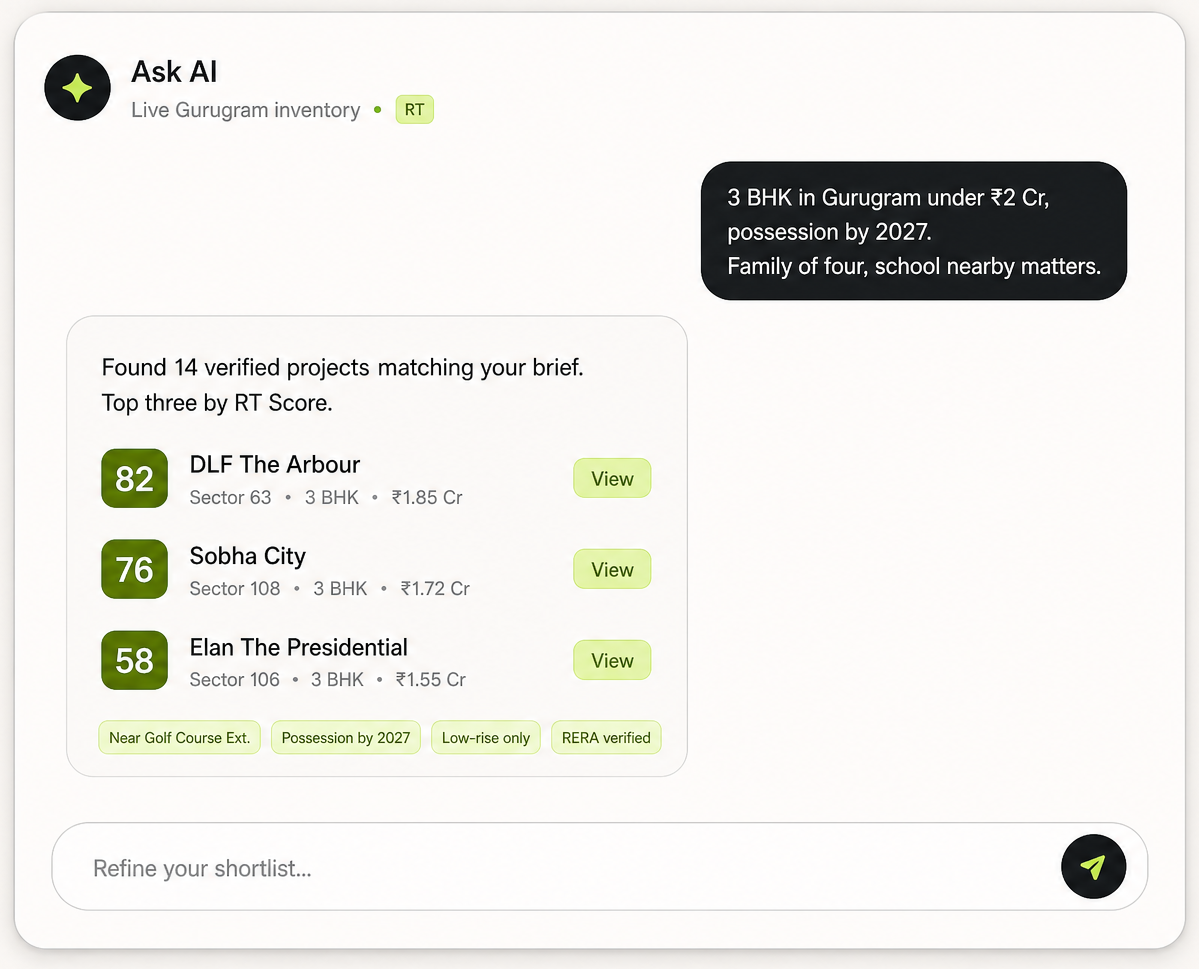Viewport: 1199px width, 969px height.
Task: Toggle the Low-rise only filter chip
Action: click(x=486, y=737)
